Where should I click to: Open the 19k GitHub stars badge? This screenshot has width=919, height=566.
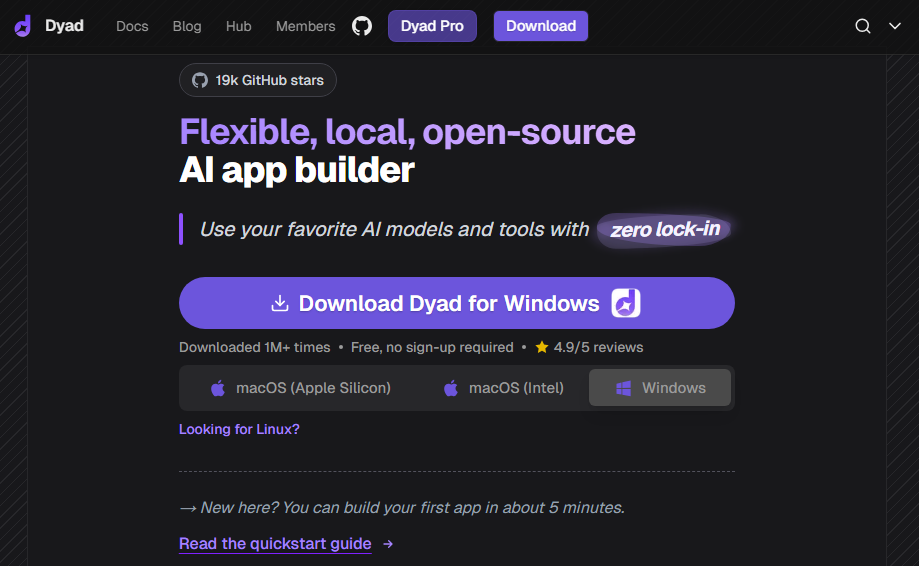click(258, 80)
